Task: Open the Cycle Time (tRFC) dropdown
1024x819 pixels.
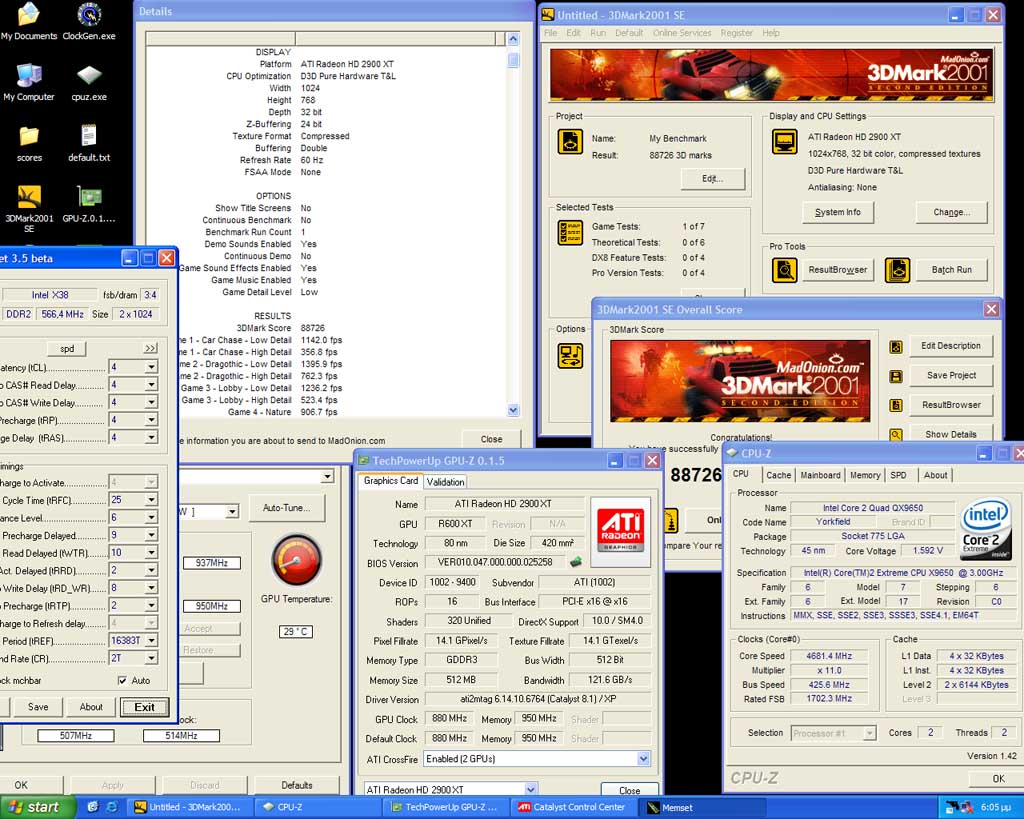Action: (x=151, y=500)
